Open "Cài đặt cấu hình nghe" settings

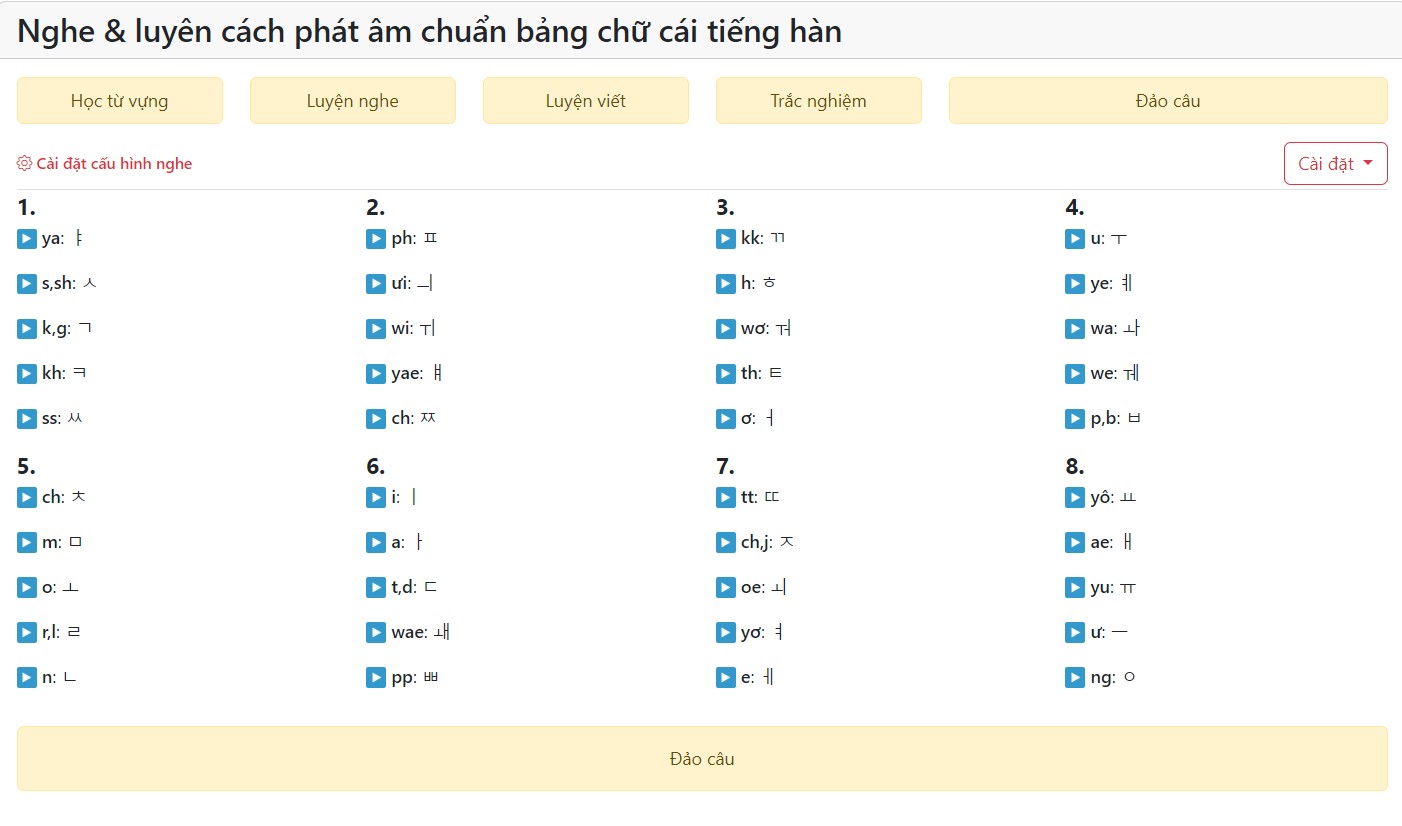point(105,163)
